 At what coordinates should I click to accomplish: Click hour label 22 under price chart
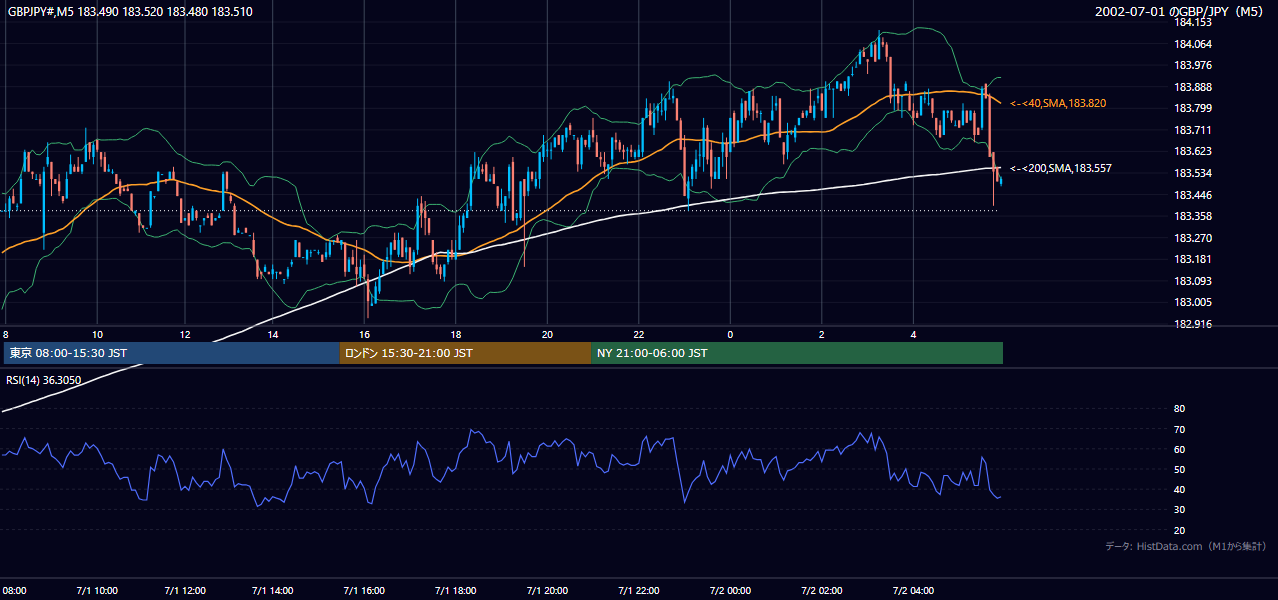click(x=639, y=334)
